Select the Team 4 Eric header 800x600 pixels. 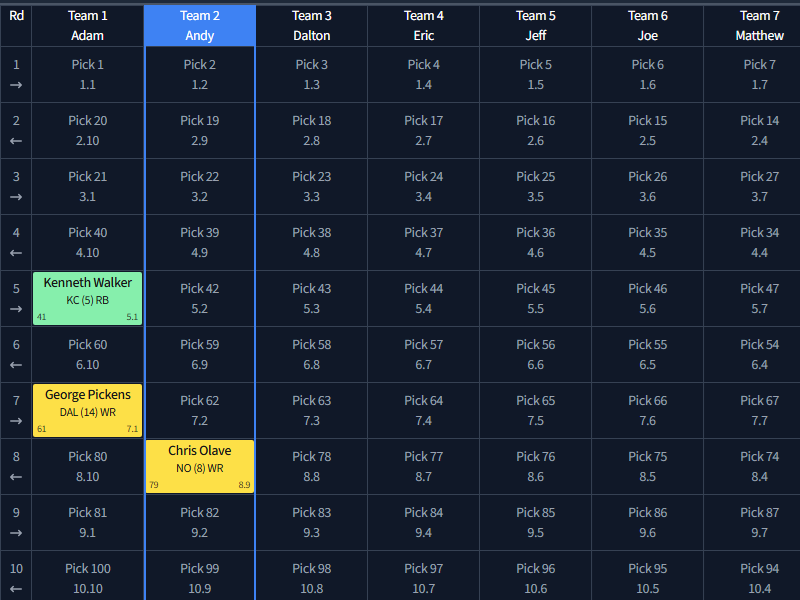423,26
